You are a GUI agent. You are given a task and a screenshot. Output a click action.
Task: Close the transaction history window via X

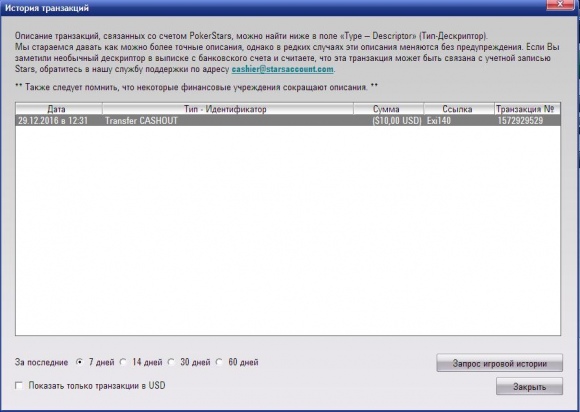pyautogui.click(x=560, y=4)
